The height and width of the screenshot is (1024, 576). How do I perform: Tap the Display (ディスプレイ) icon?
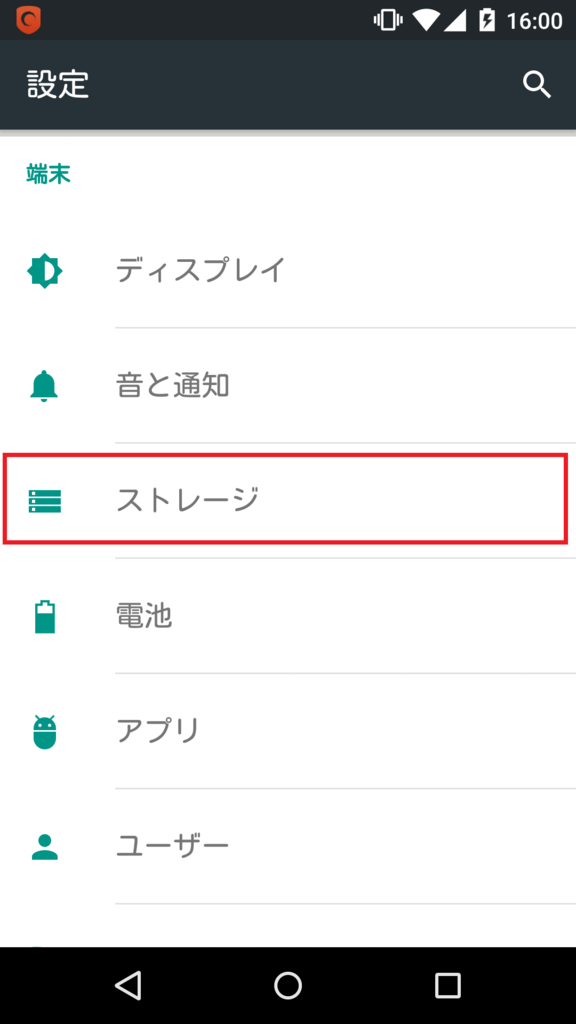[45, 270]
